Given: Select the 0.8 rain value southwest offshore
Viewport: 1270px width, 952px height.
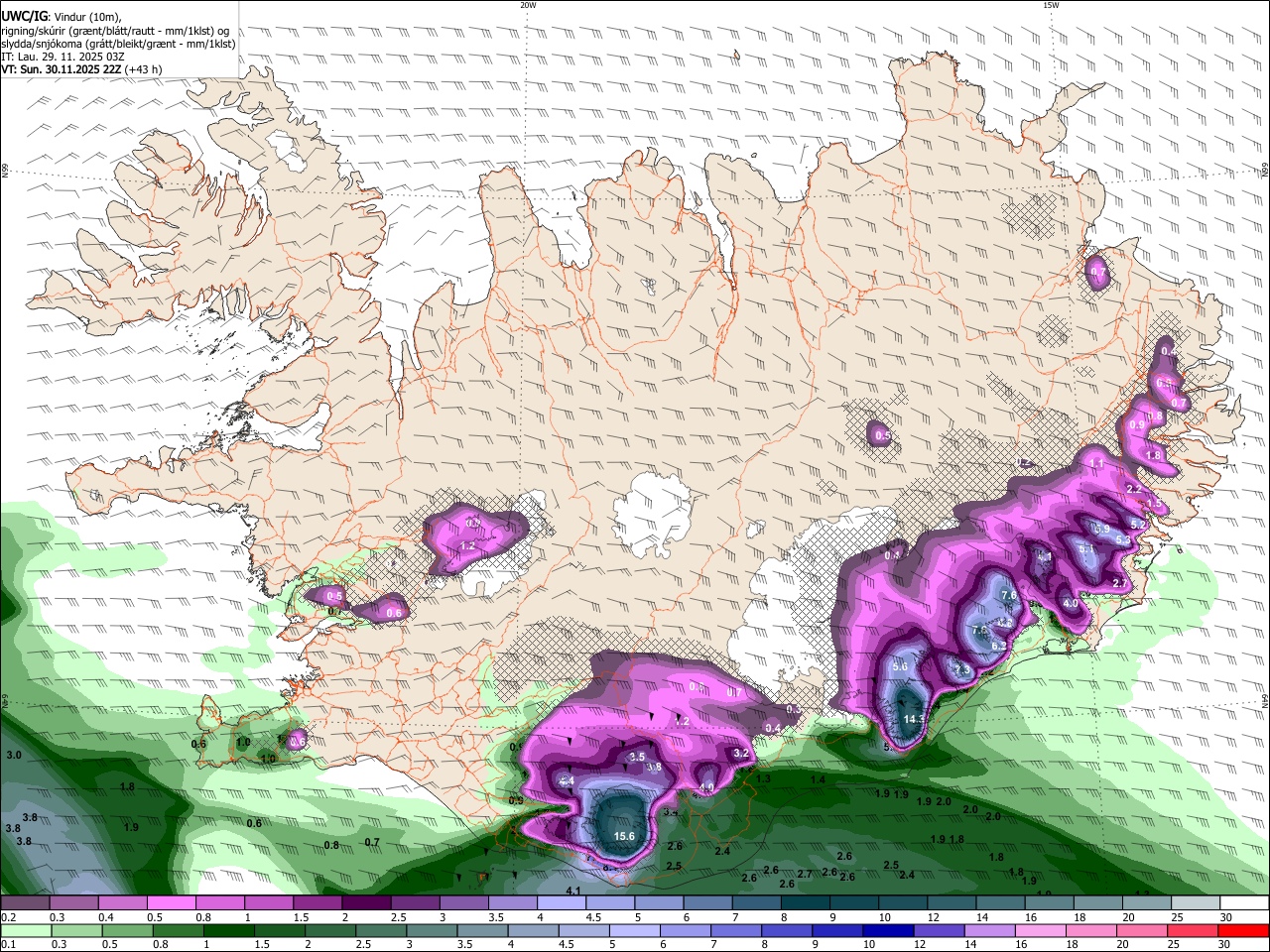Looking at the screenshot, I should pyautogui.click(x=331, y=846).
